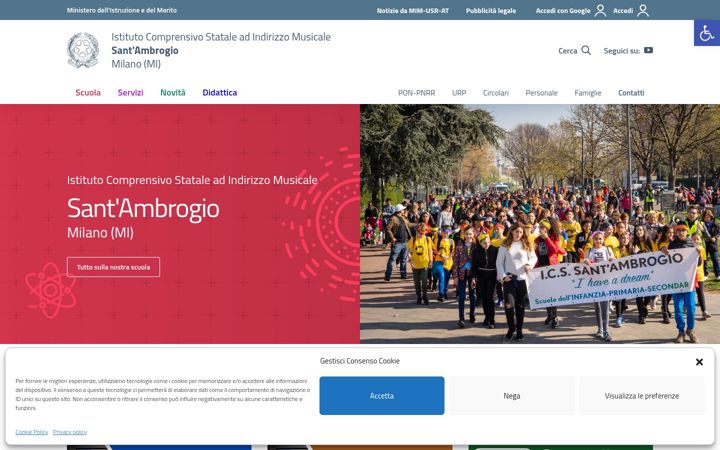Close the cookie consent banner
The width and height of the screenshot is (720, 450).
[x=699, y=362]
